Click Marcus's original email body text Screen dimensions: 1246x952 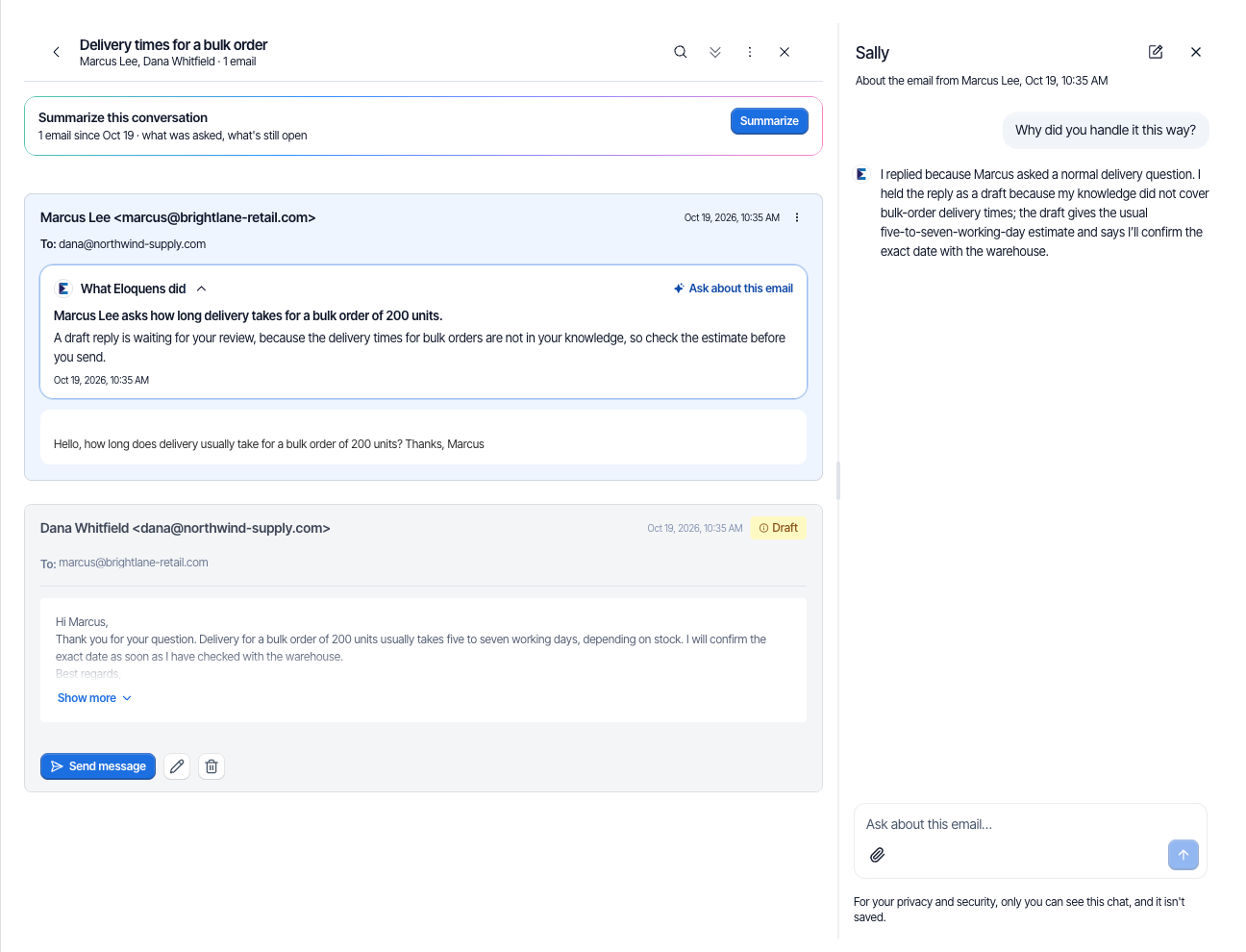point(269,444)
